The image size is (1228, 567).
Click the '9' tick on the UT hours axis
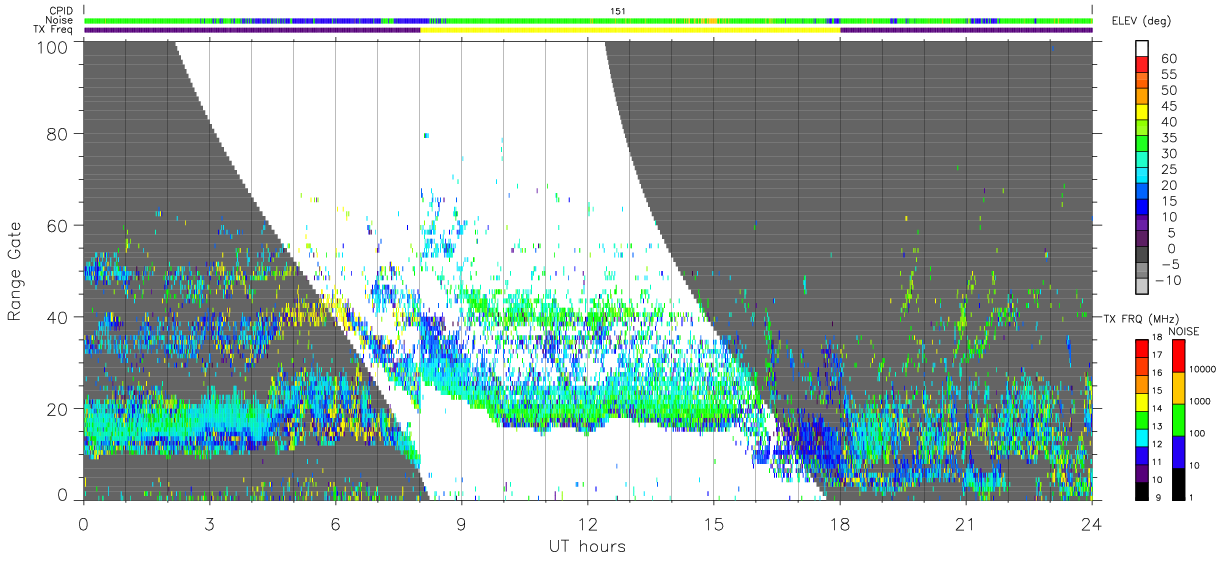coord(461,523)
